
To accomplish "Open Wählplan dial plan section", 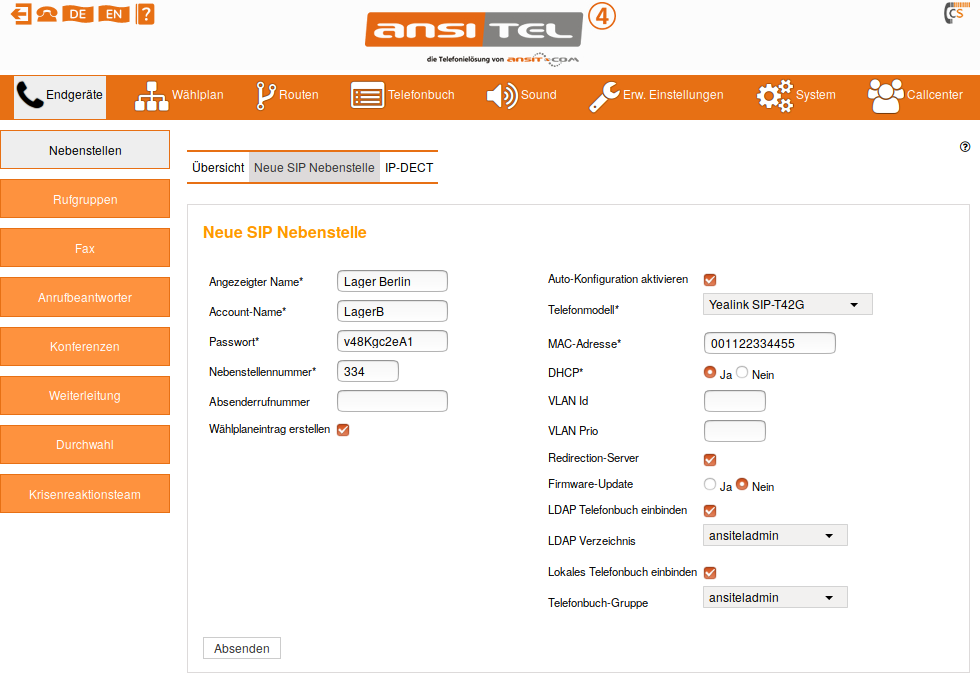I will point(179,96).
